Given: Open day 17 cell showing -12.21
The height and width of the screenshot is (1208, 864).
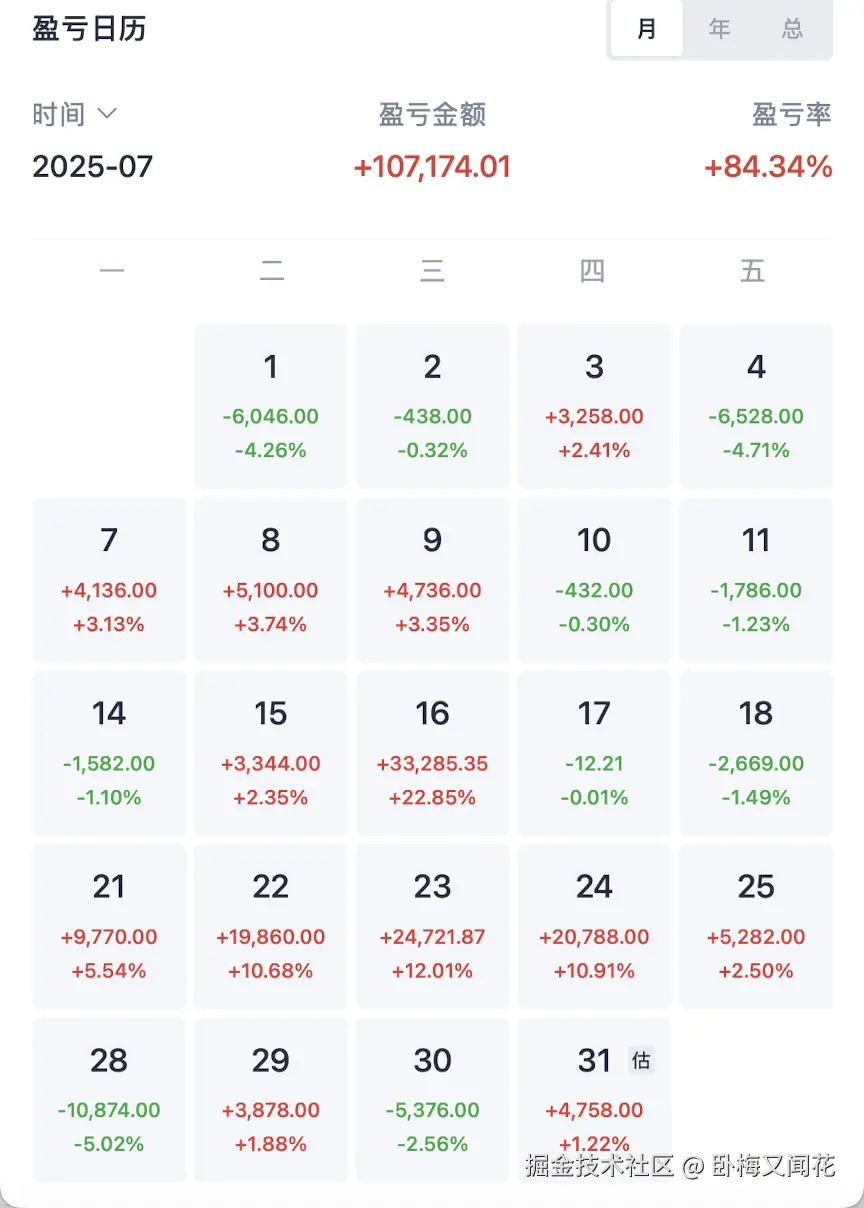Looking at the screenshot, I should point(594,753).
